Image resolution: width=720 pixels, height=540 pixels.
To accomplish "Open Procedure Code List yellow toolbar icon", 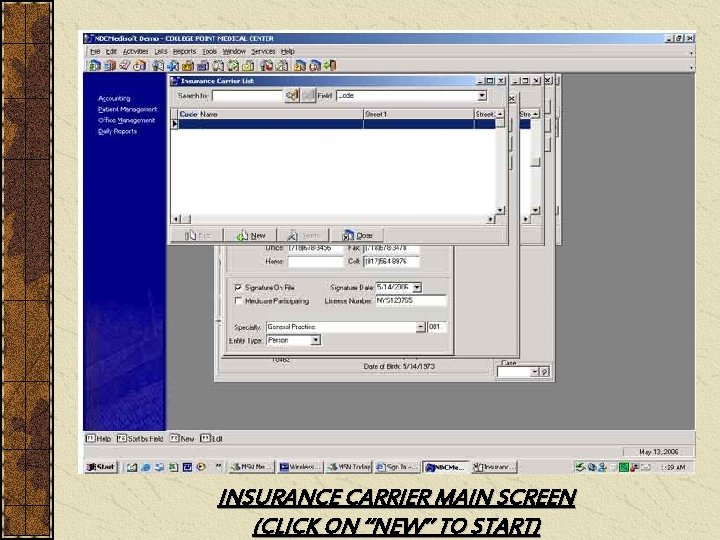I will click(x=188, y=66).
